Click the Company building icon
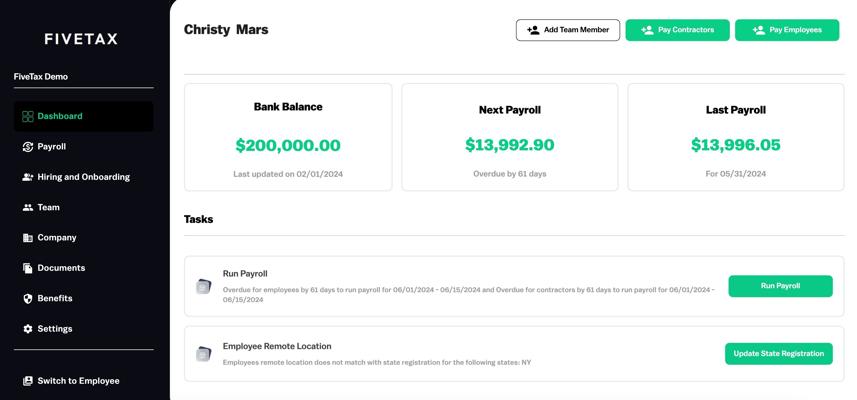Image resolution: width=857 pixels, height=400 pixels. click(x=28, y=238)
